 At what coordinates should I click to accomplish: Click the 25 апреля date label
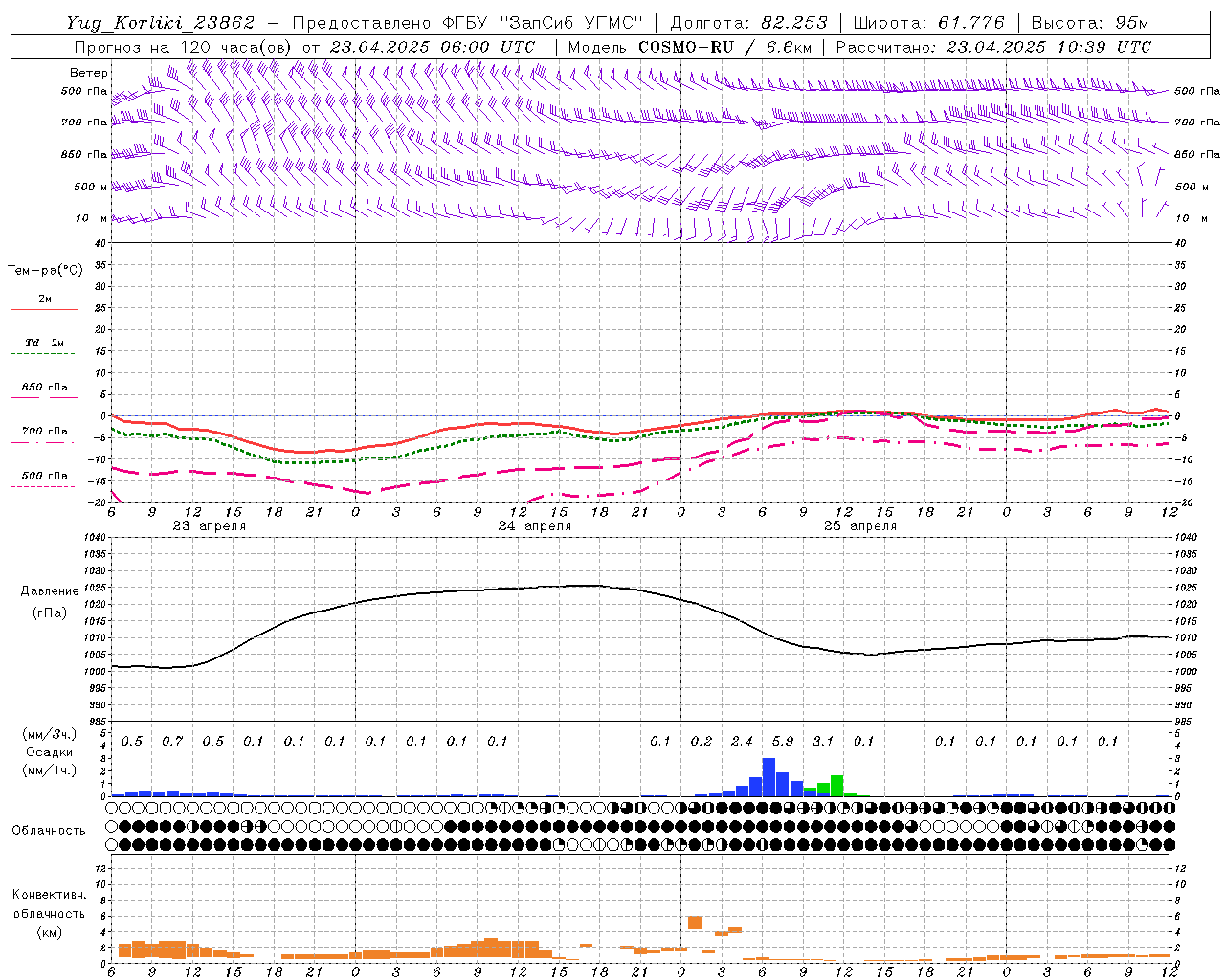click(859, 526)
